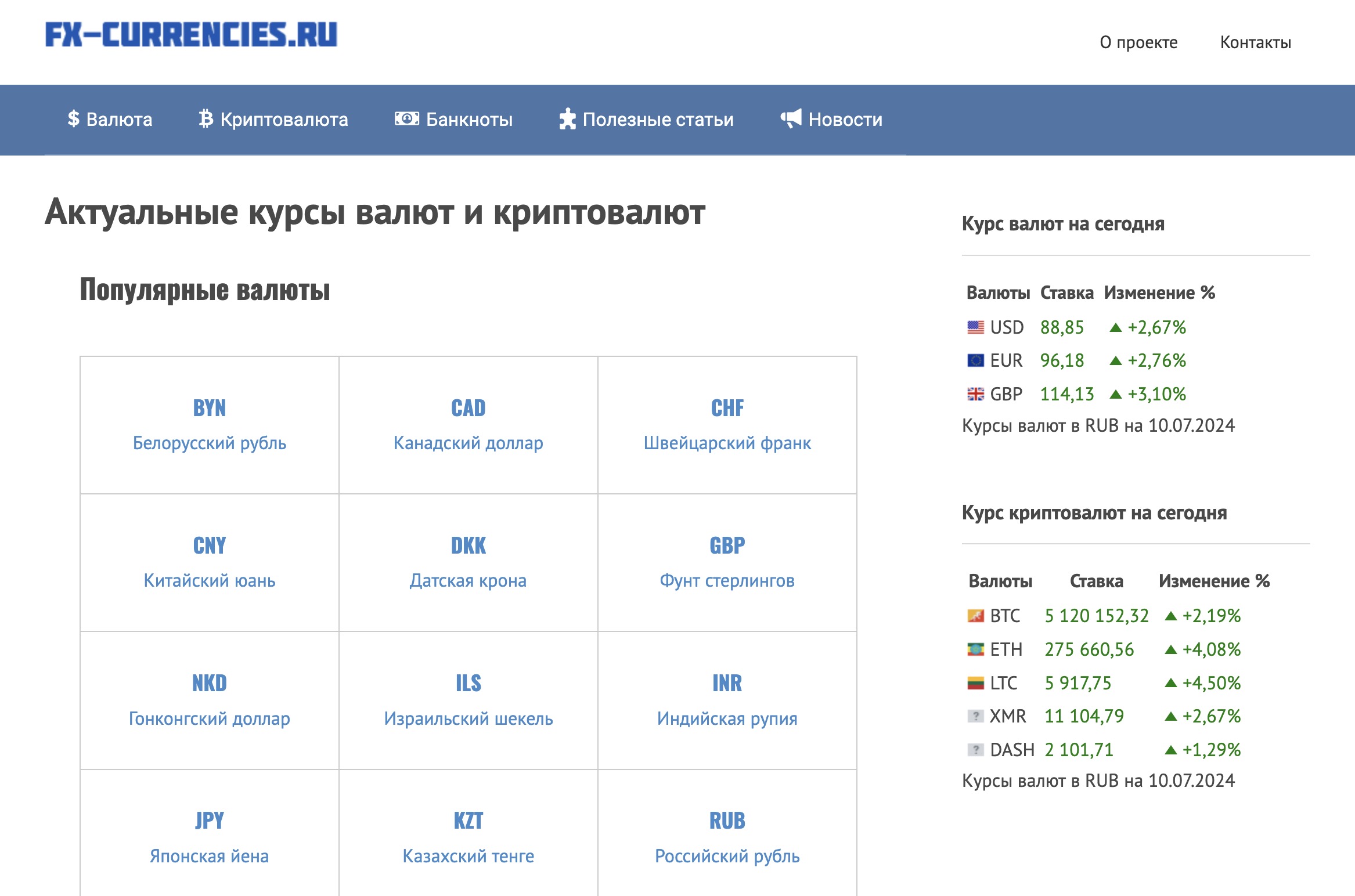Image resolution: width=1355 pixels, height=896 pixels.
Task: Open the Гонконгский доллар link
Action: click(210, 718)
